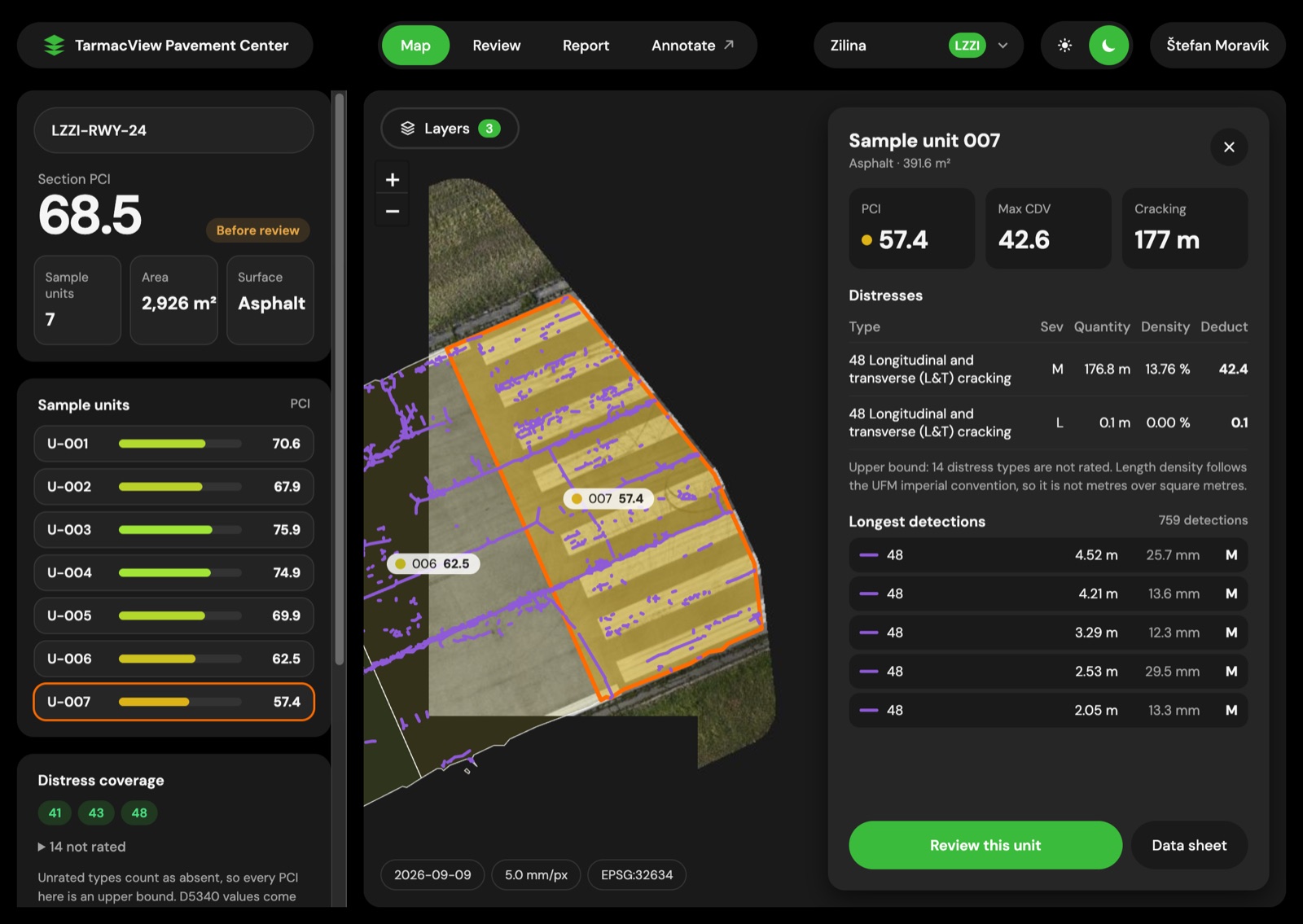Click distress coverage chip 43
1303x924 pixels.
pos(96,812)
